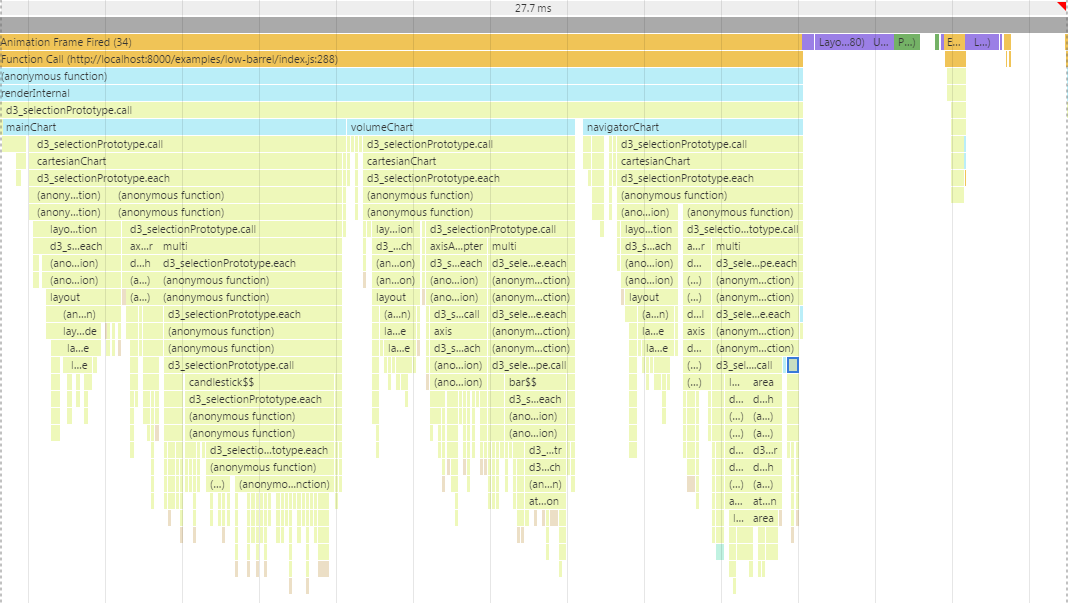Select the multi bar under volumeChart
The height and width of the screenshot is (603, 1068).
531,247
